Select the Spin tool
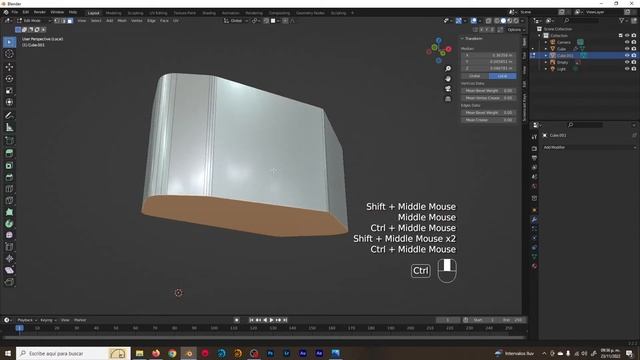 (x=9, y=224)
